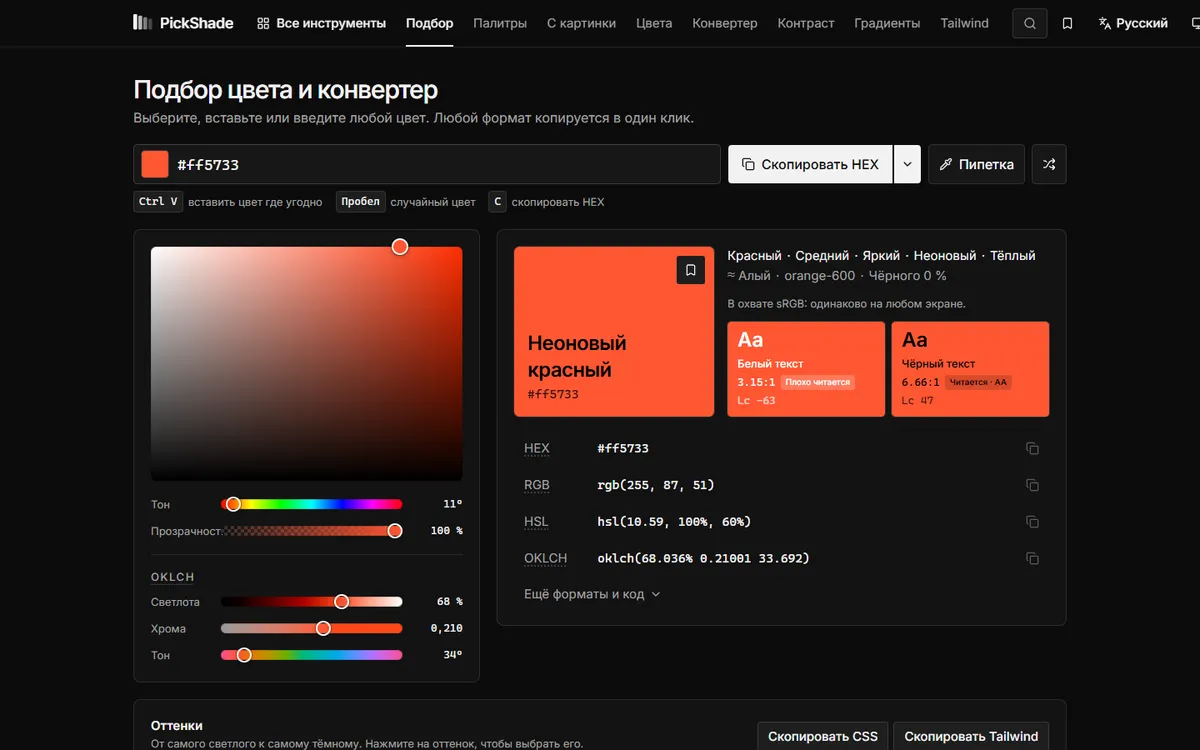This screenshot has width=1200, height=750.
Task: Click the Оттенки section heading
Action: pos(177,726)
